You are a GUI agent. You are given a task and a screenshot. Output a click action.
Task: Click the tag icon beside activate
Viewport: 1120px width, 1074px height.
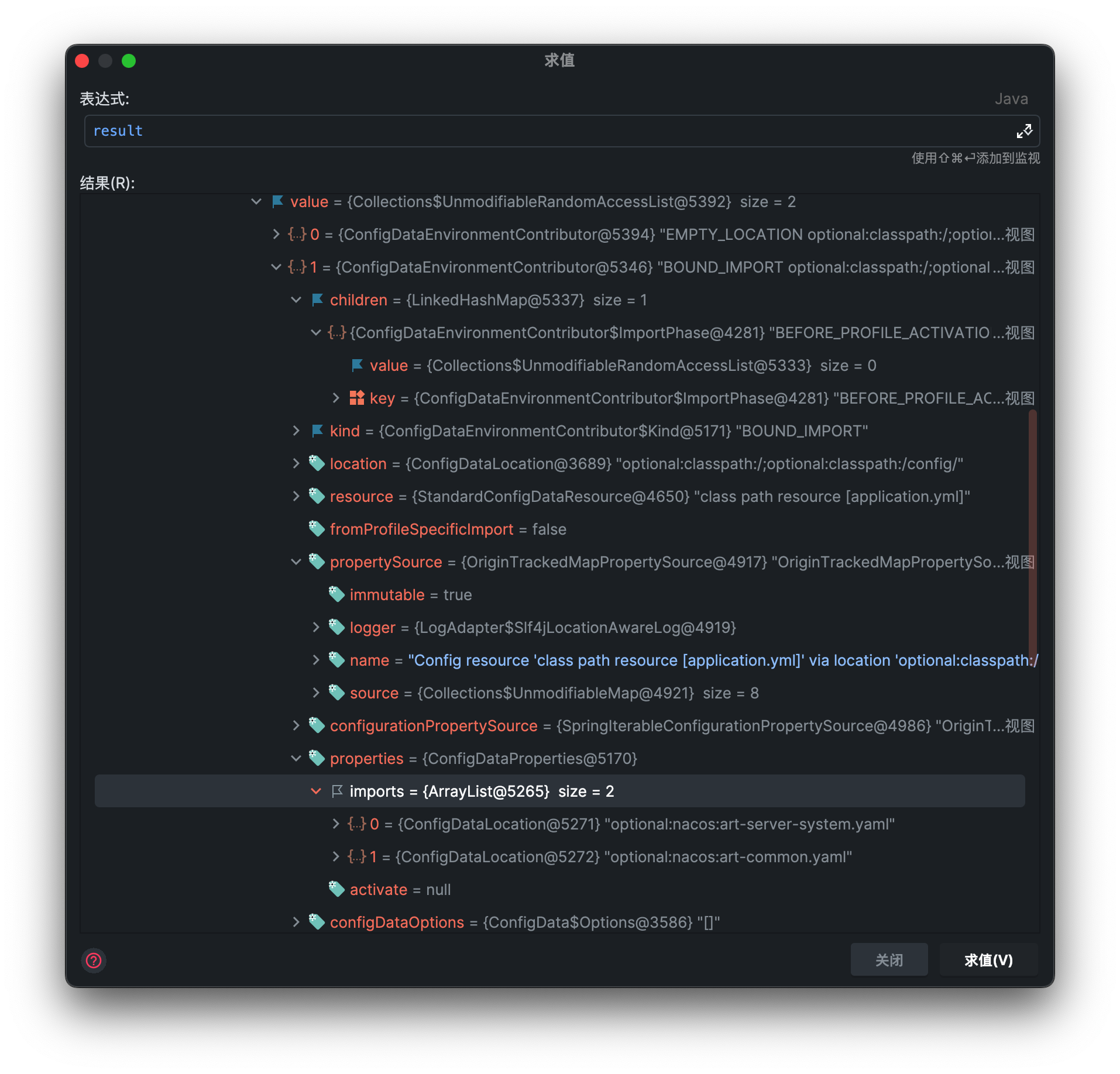coord(336,890)
